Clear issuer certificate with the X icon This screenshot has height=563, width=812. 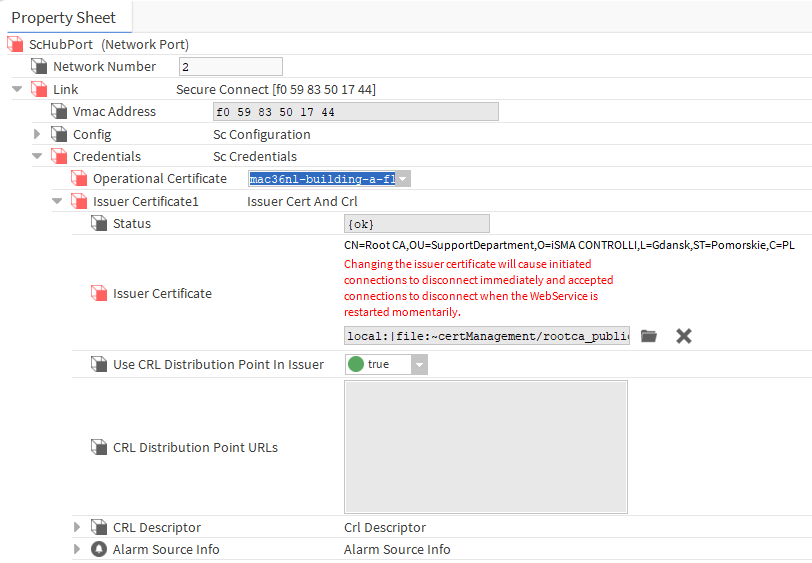tap(684, 336)
